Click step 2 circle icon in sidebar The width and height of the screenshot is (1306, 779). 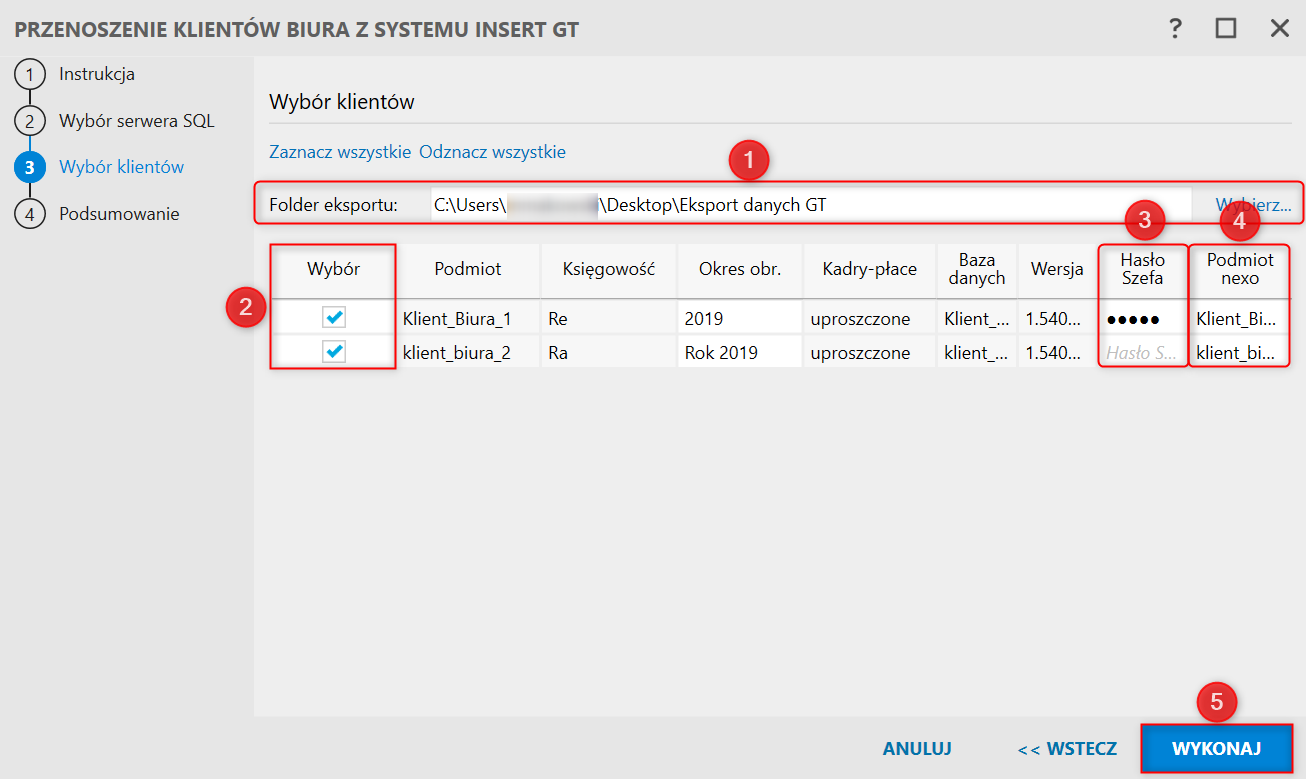click(30, 121)
